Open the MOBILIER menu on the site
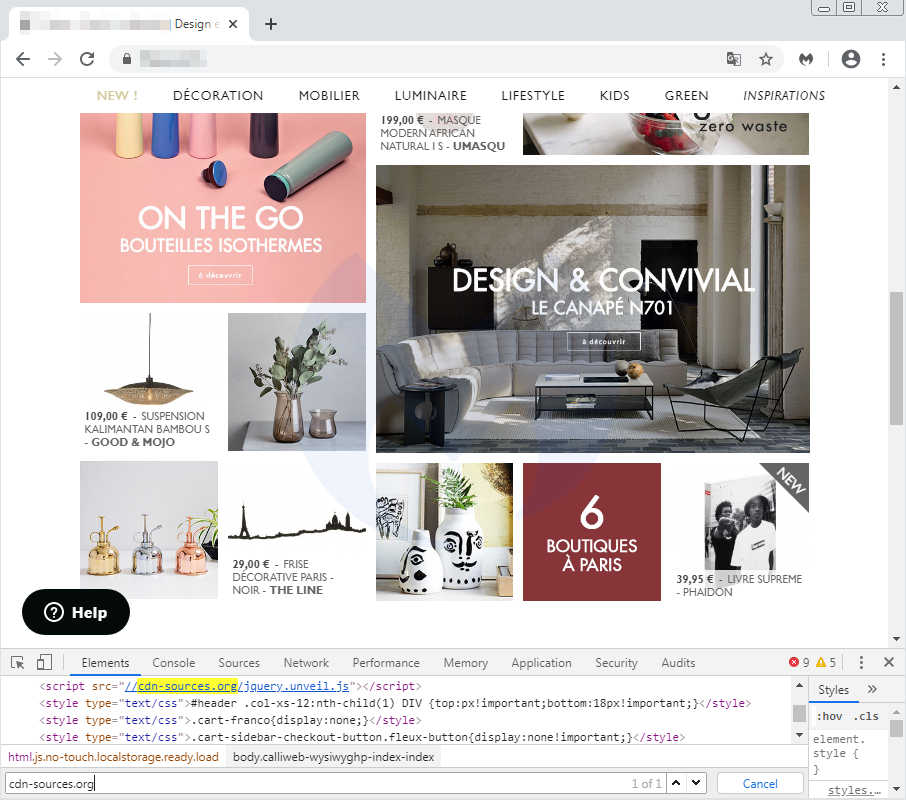Screen dimensions: 906x800 tap(329, 96)
